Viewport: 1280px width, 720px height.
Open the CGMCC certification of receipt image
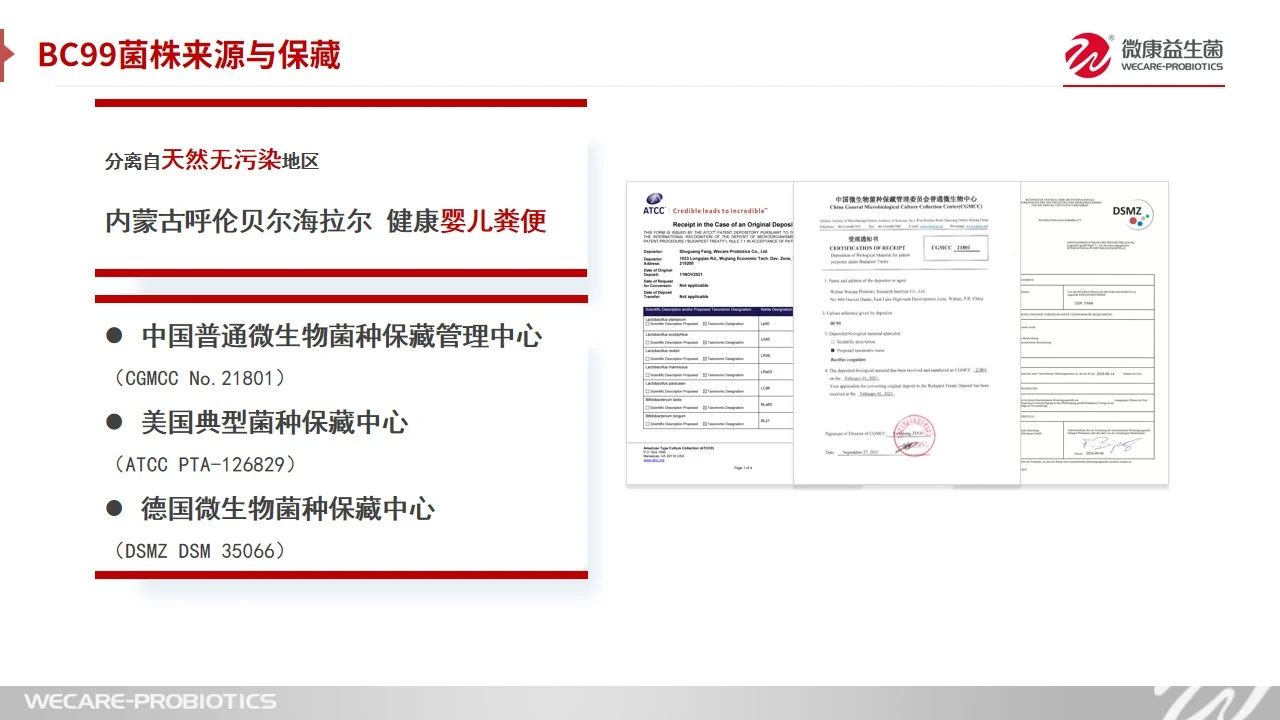(907, 333)
